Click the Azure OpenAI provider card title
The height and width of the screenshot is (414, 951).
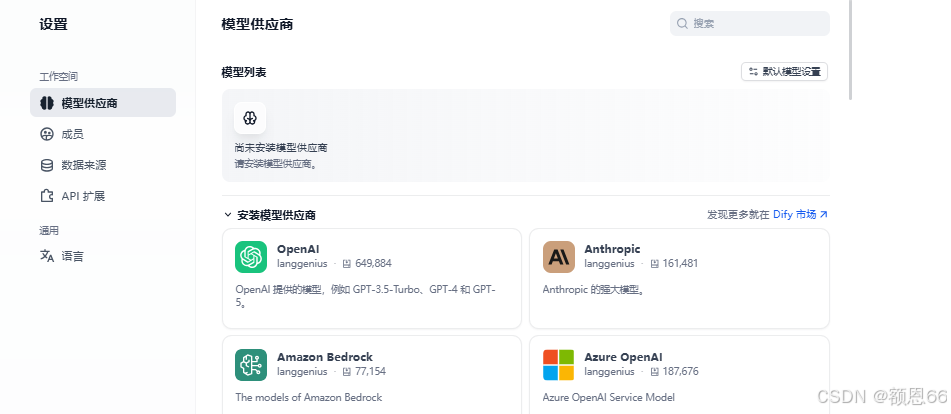pyautogui.click(x=623, y=357)
